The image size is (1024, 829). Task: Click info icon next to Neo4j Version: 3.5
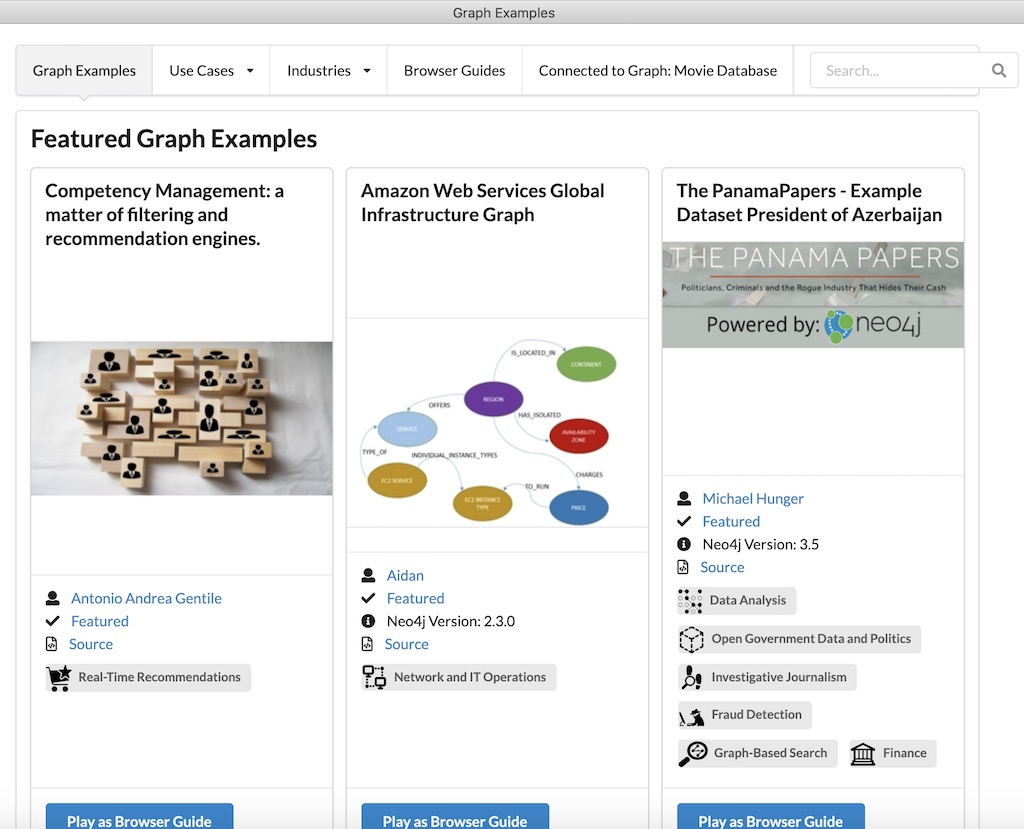coord(684,544)
